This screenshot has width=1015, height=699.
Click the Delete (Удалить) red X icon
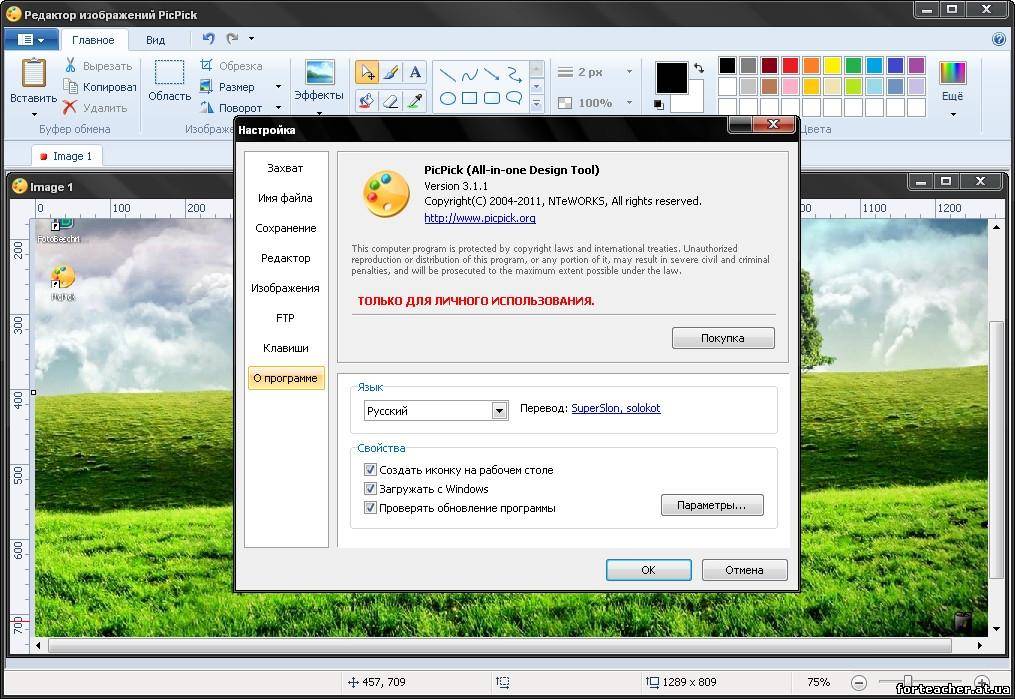click(70, 107)
